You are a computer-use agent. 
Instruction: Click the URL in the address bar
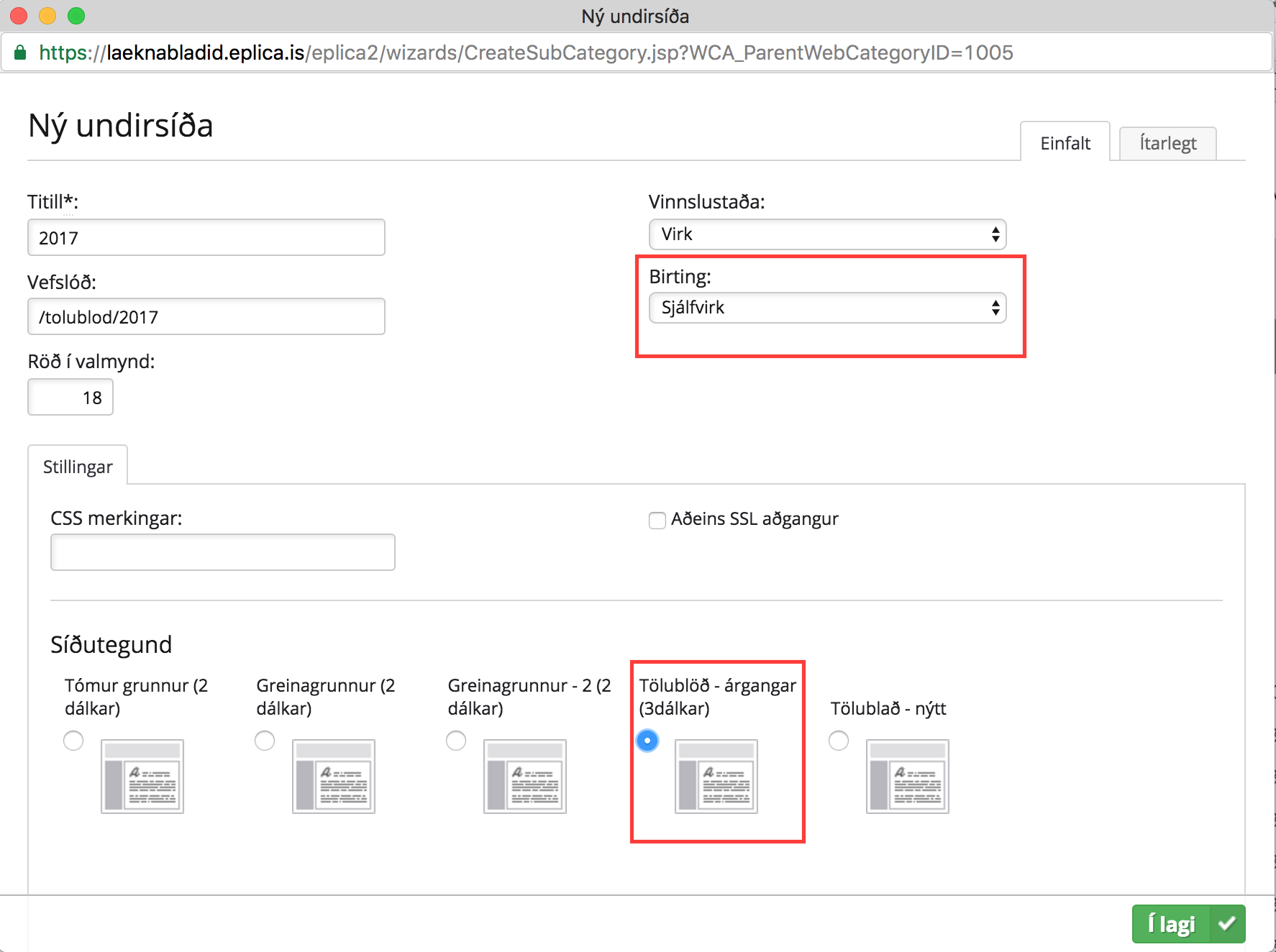point(526,52)
